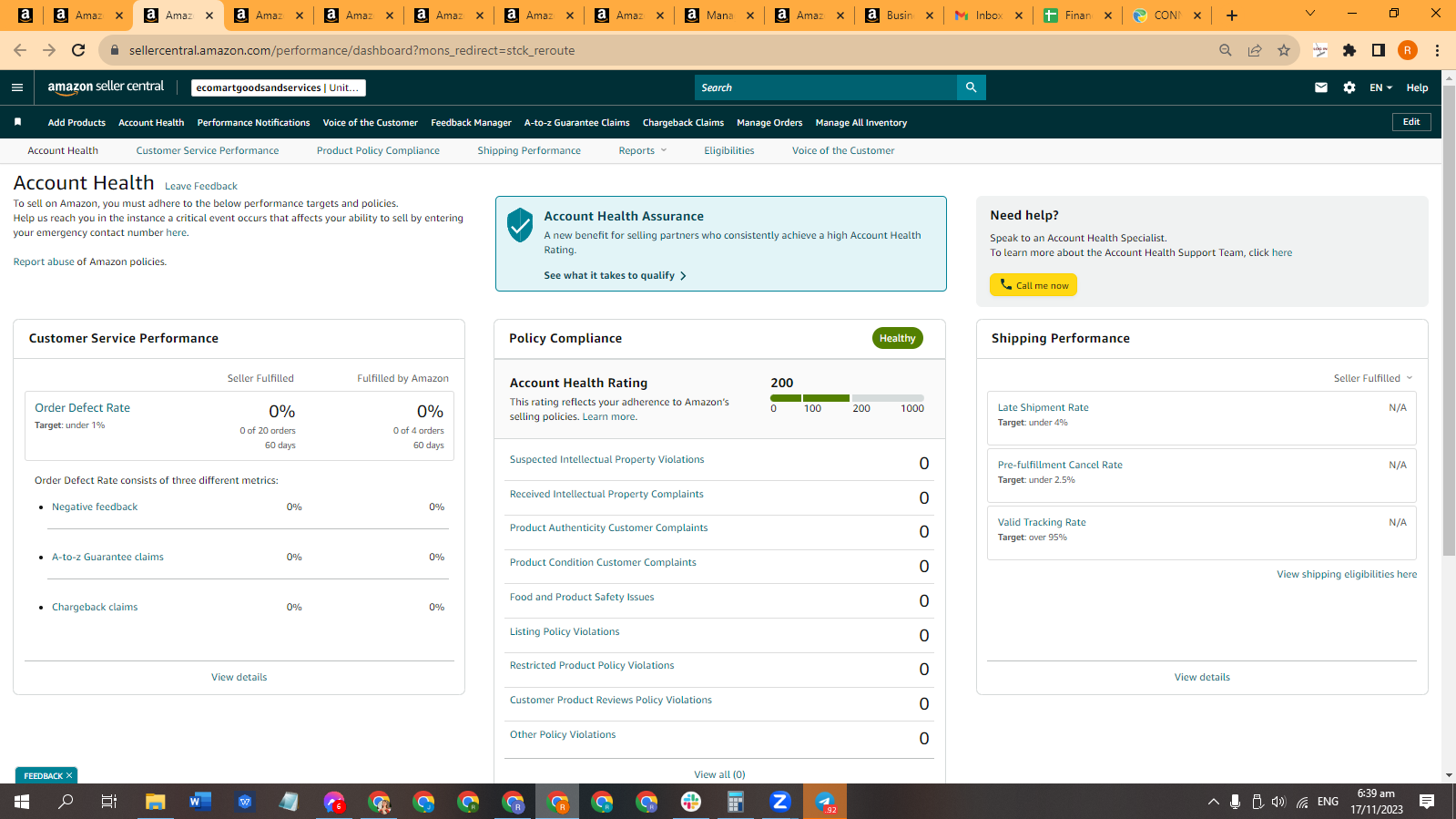Focus the Seller Central search field
Viewport: 1456px width, 819px height.
826,87
